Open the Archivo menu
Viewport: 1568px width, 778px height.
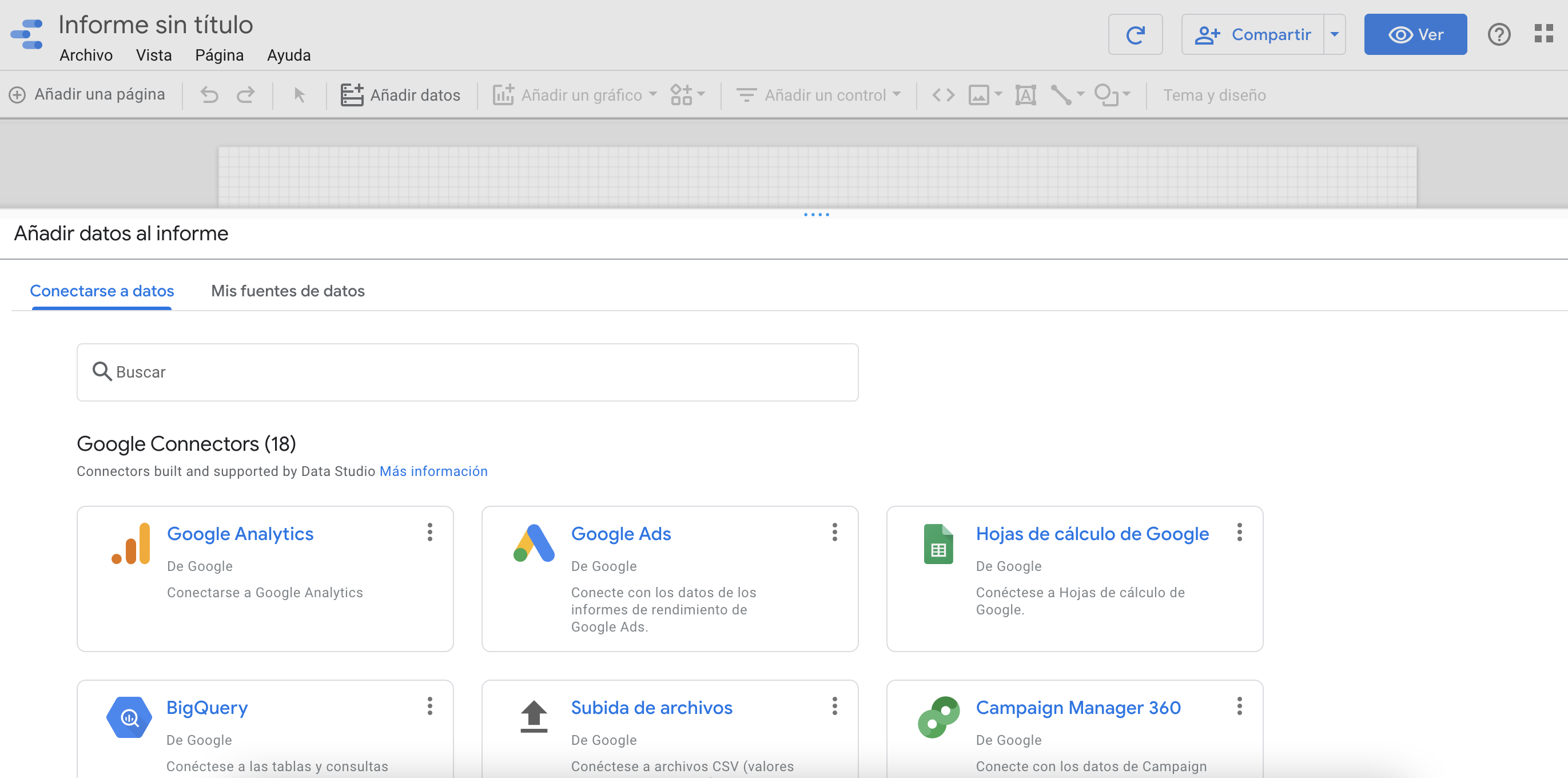[86, 55]
